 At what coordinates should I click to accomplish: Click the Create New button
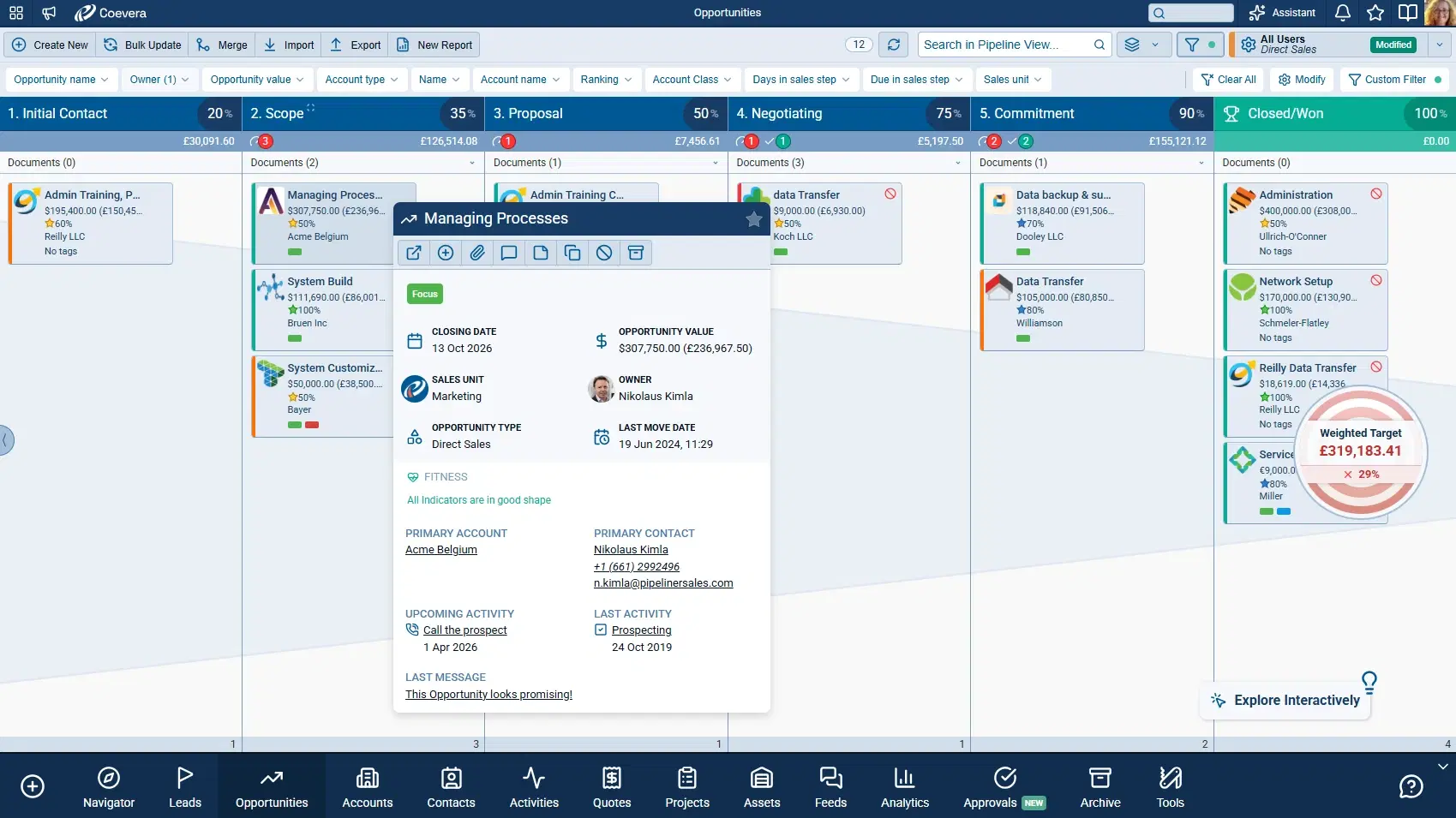coord(50,44)
